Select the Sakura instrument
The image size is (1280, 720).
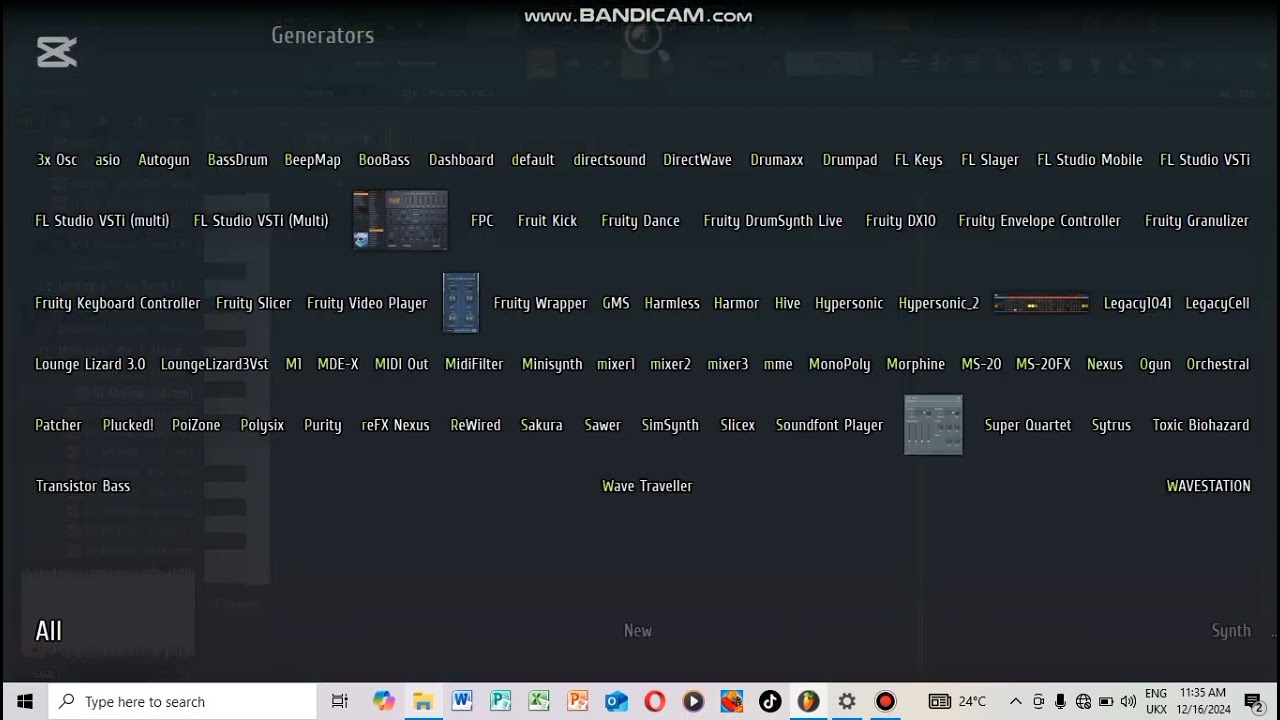pos(542,425)
